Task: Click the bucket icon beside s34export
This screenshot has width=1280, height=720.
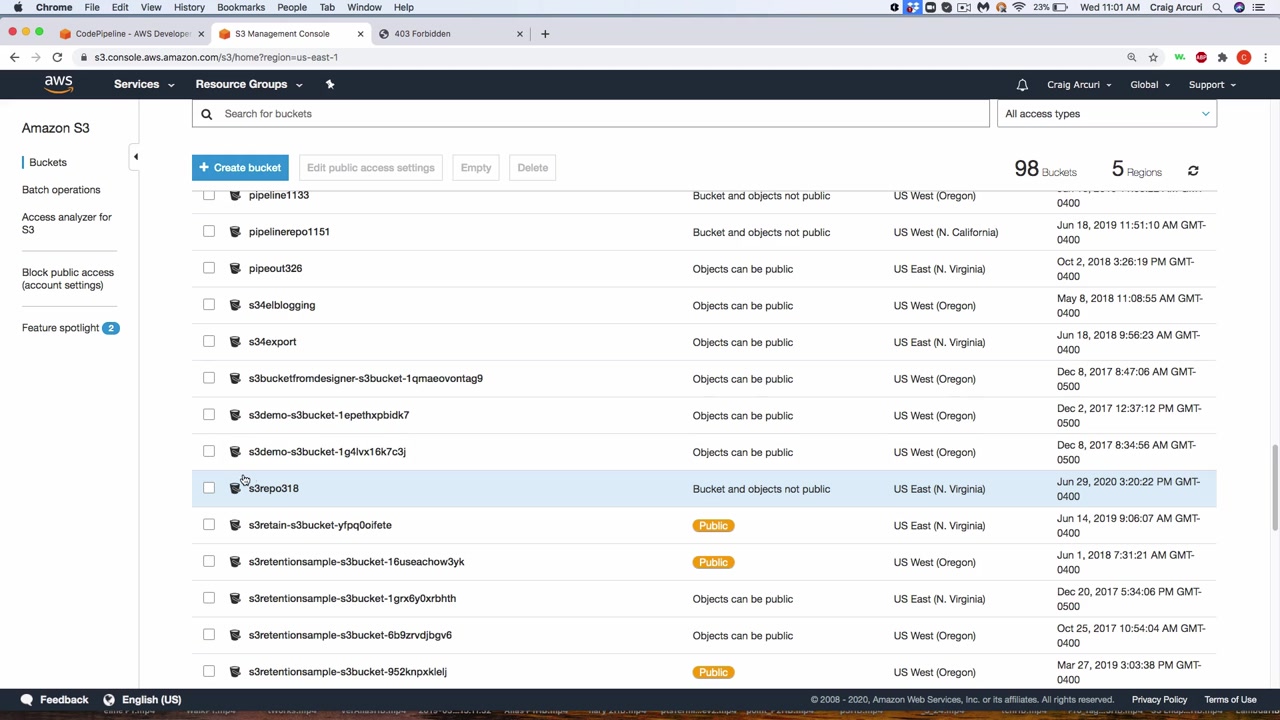Action: pyautogui.click(x=235, y=342)
